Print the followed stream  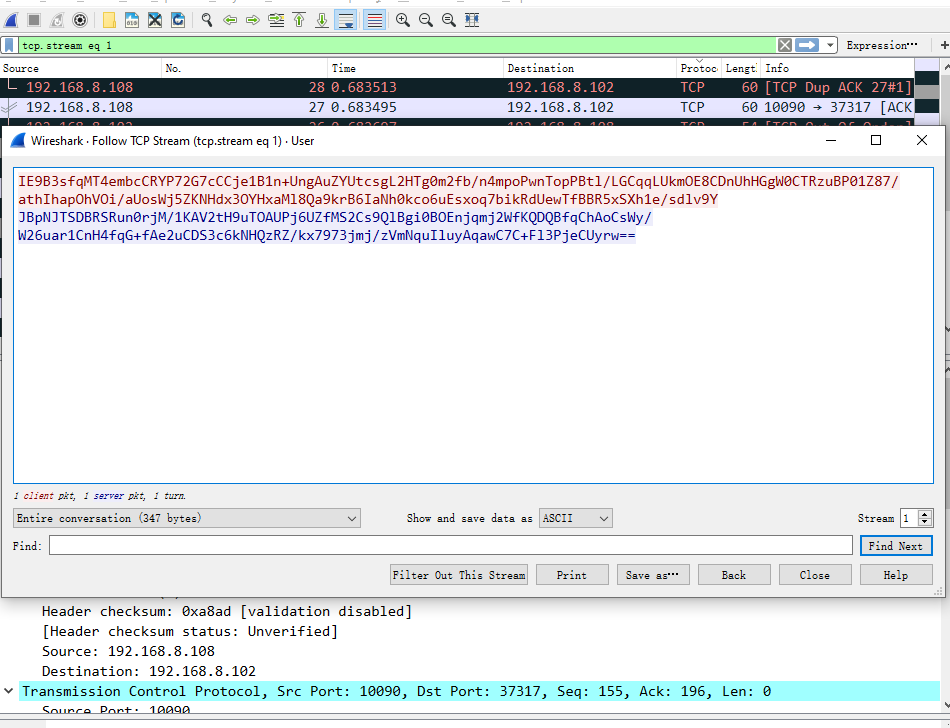(572, 575)
